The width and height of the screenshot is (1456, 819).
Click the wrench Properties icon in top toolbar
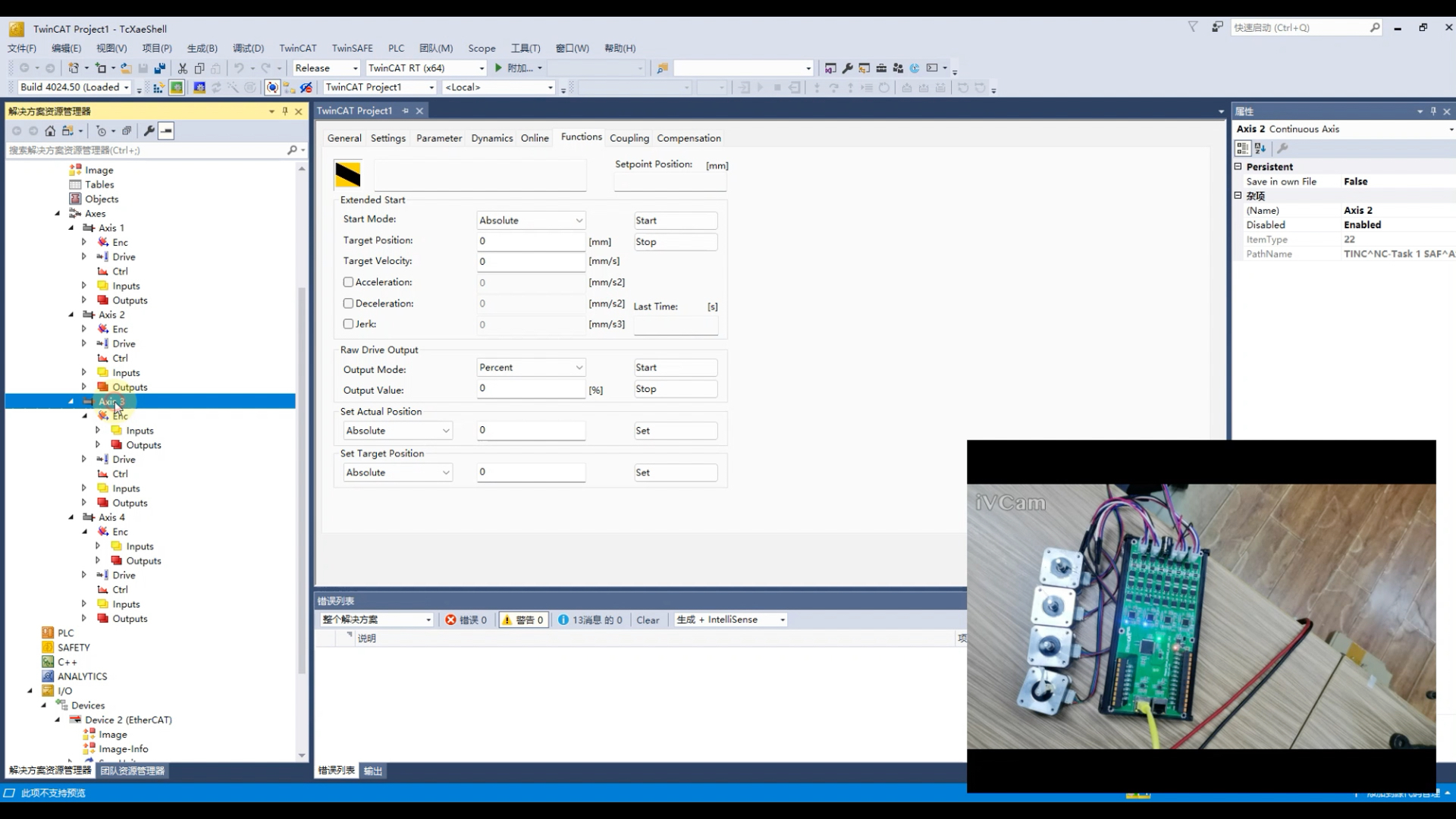848,68
